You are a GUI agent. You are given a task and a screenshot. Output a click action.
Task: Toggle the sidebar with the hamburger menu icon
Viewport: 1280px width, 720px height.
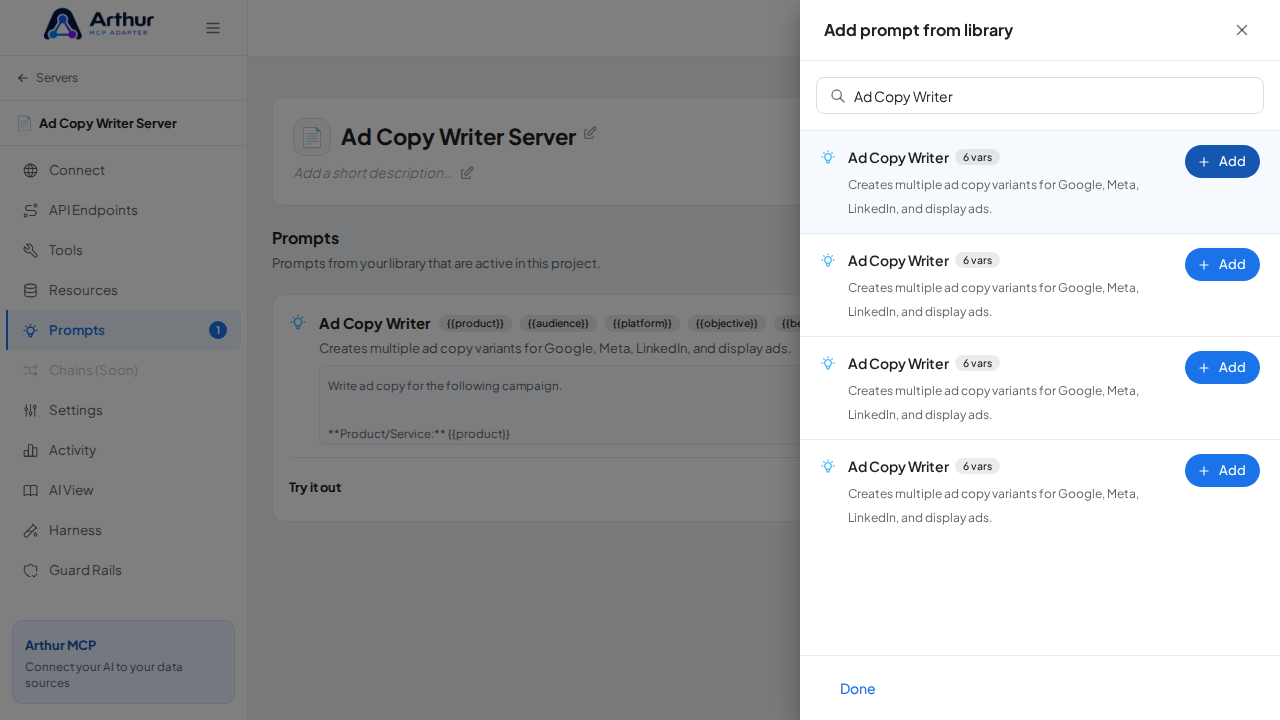tap(213, 28)
